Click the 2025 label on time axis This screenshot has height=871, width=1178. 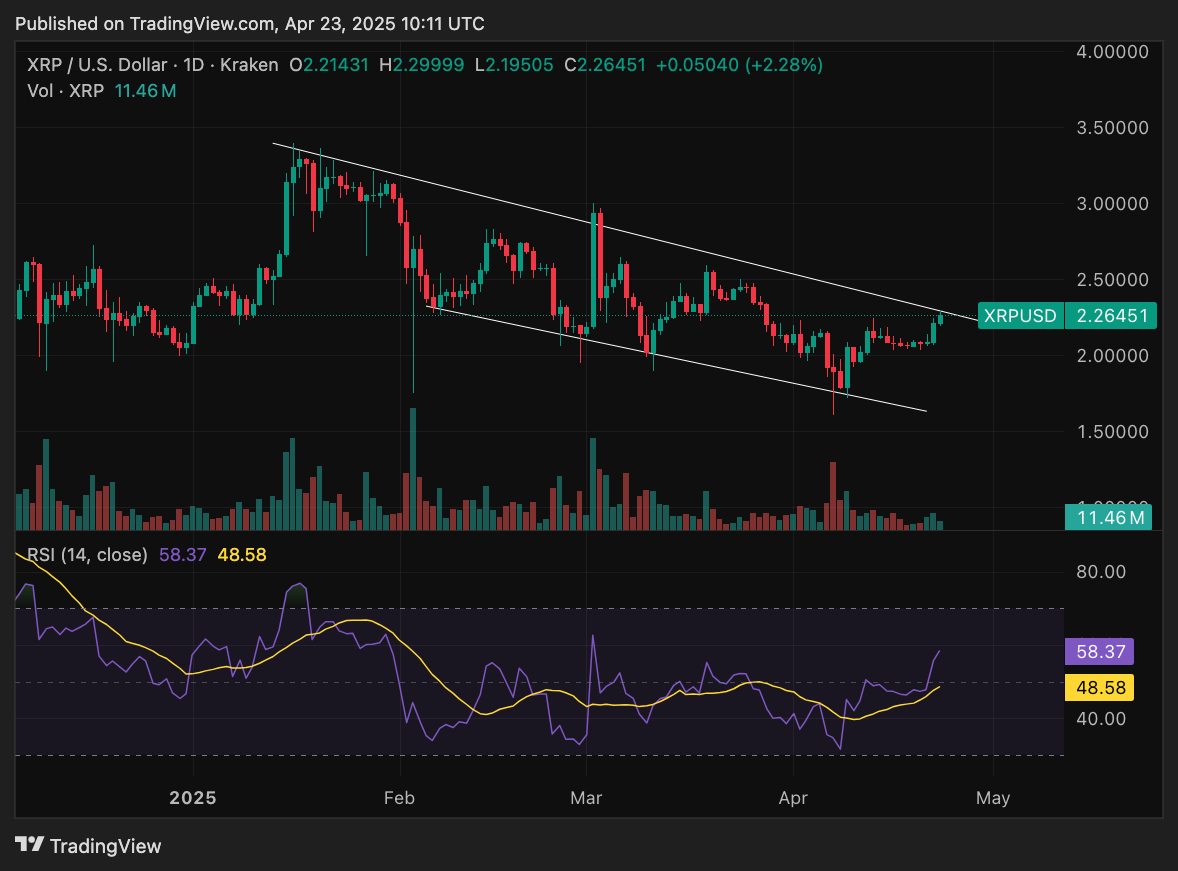192,798
